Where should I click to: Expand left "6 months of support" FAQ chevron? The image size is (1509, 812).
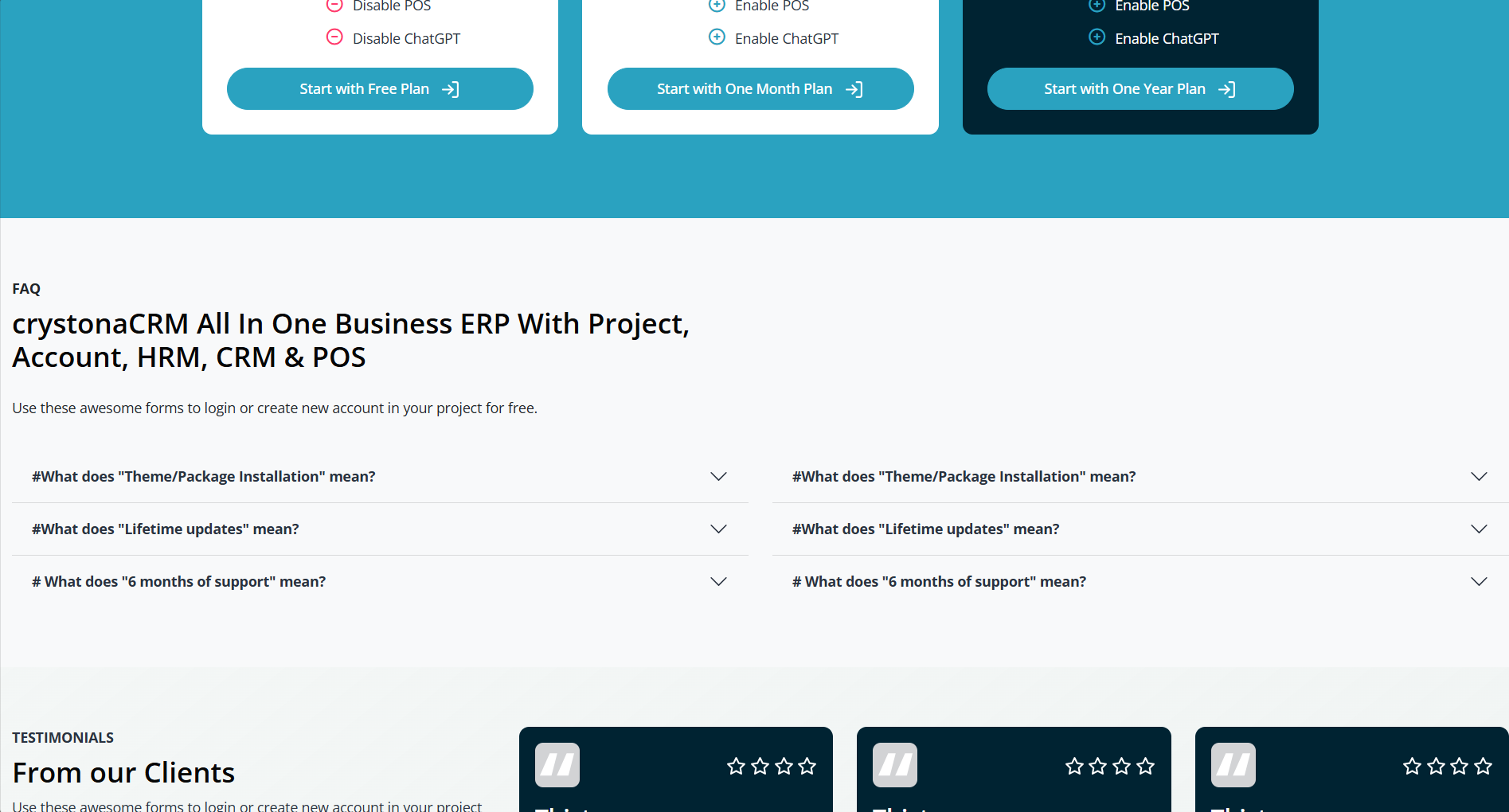pos(718,581)
